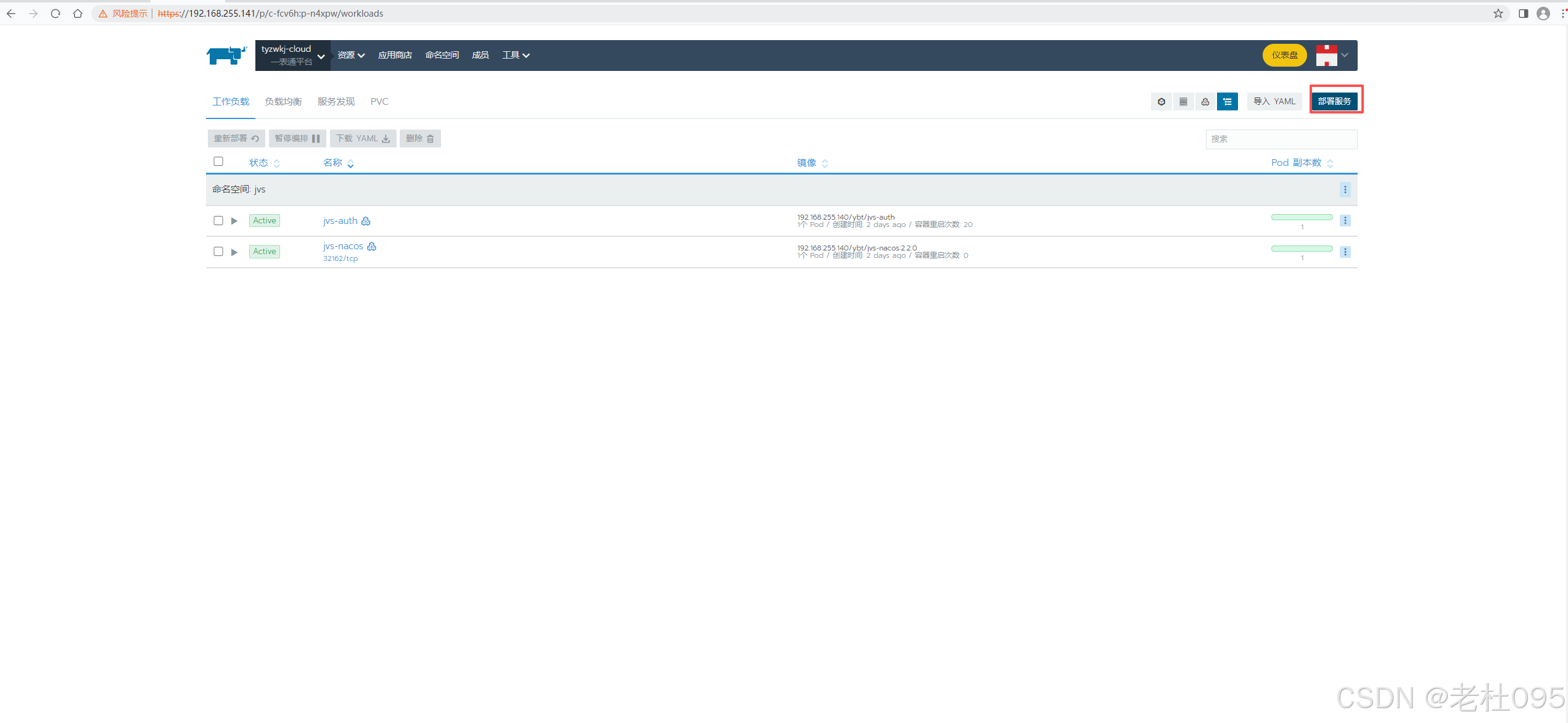Bookmark this page with the star icon
1568x723 pixels.
click(x=1498, y=14)
